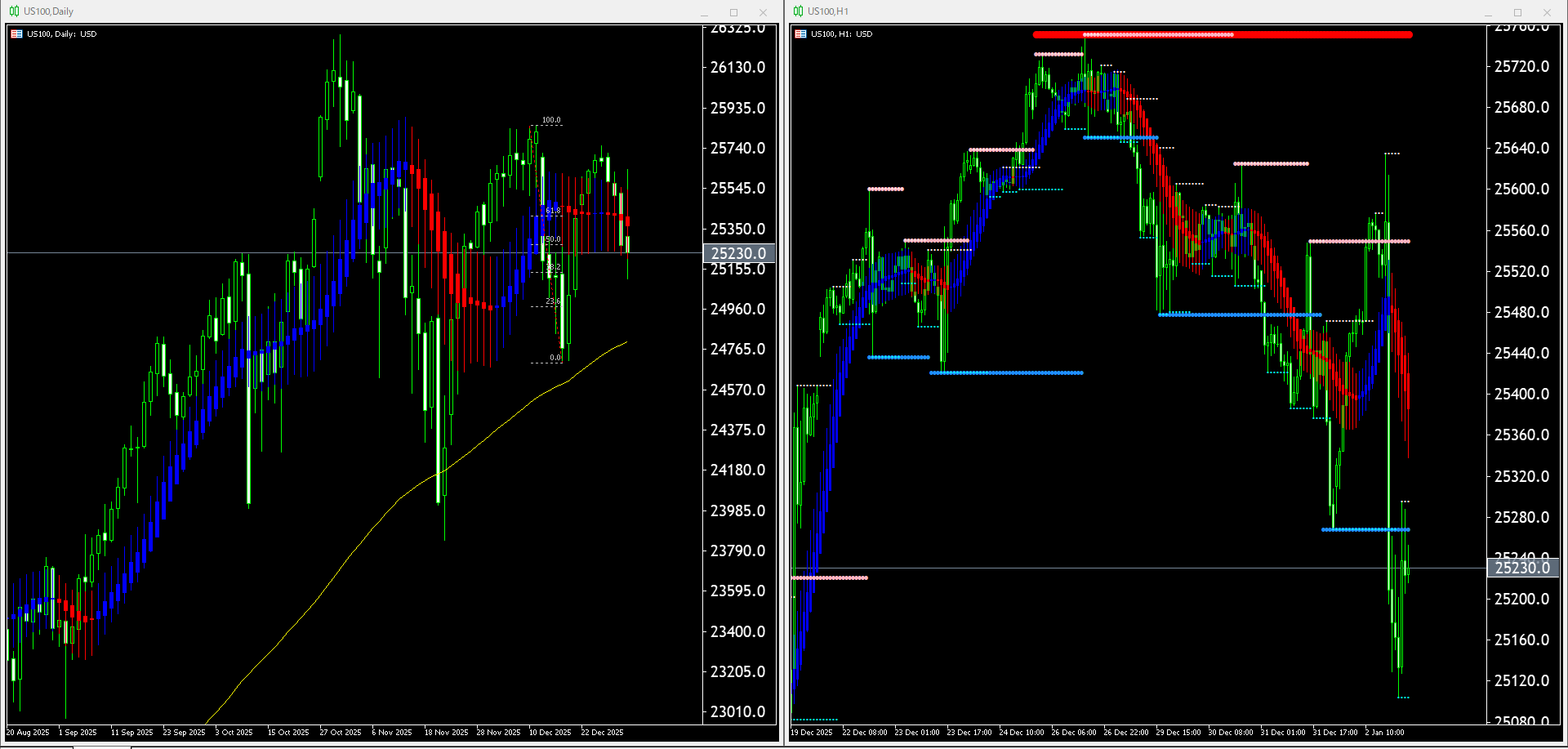The height and width of the screenshot is (749, 1568).
Task: Click the '19 Dec 2025' date on H1 axis
Action: coord(812,733)
